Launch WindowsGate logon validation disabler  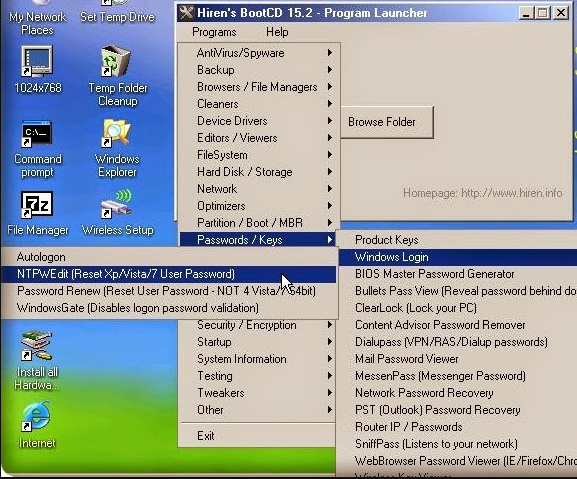coord(169,308)
